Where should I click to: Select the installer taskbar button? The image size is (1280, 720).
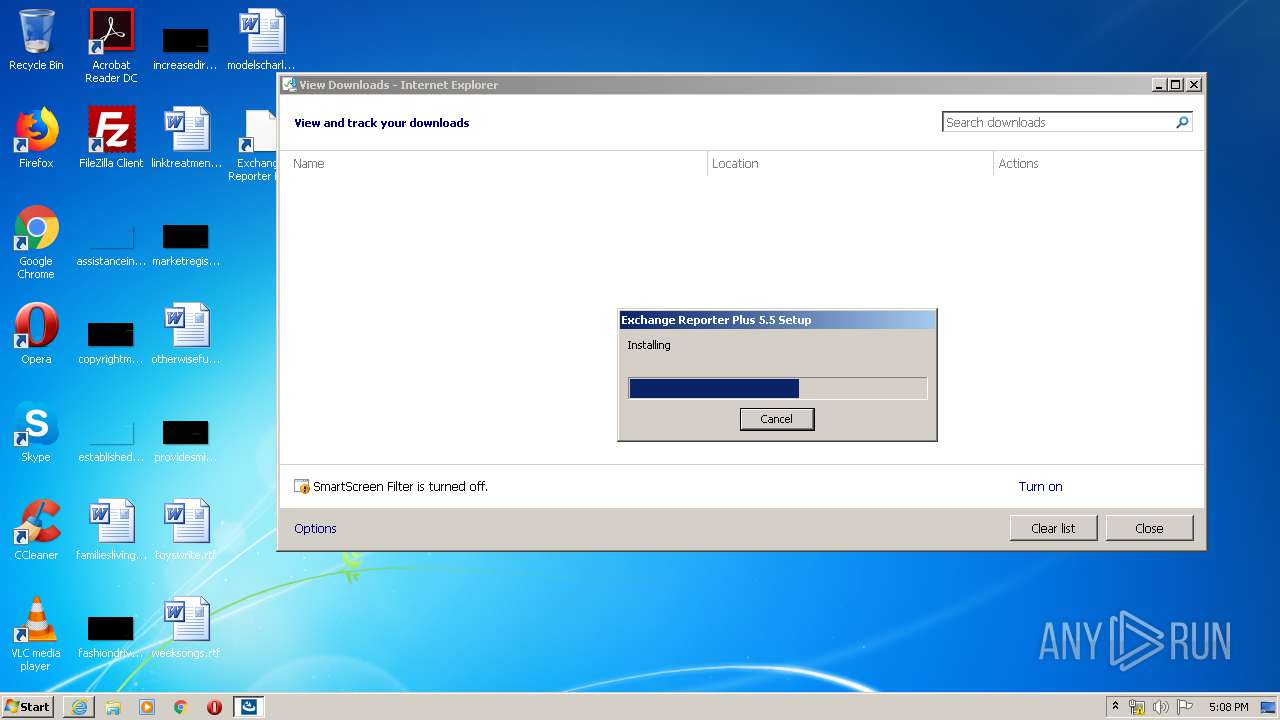(249, 707)
